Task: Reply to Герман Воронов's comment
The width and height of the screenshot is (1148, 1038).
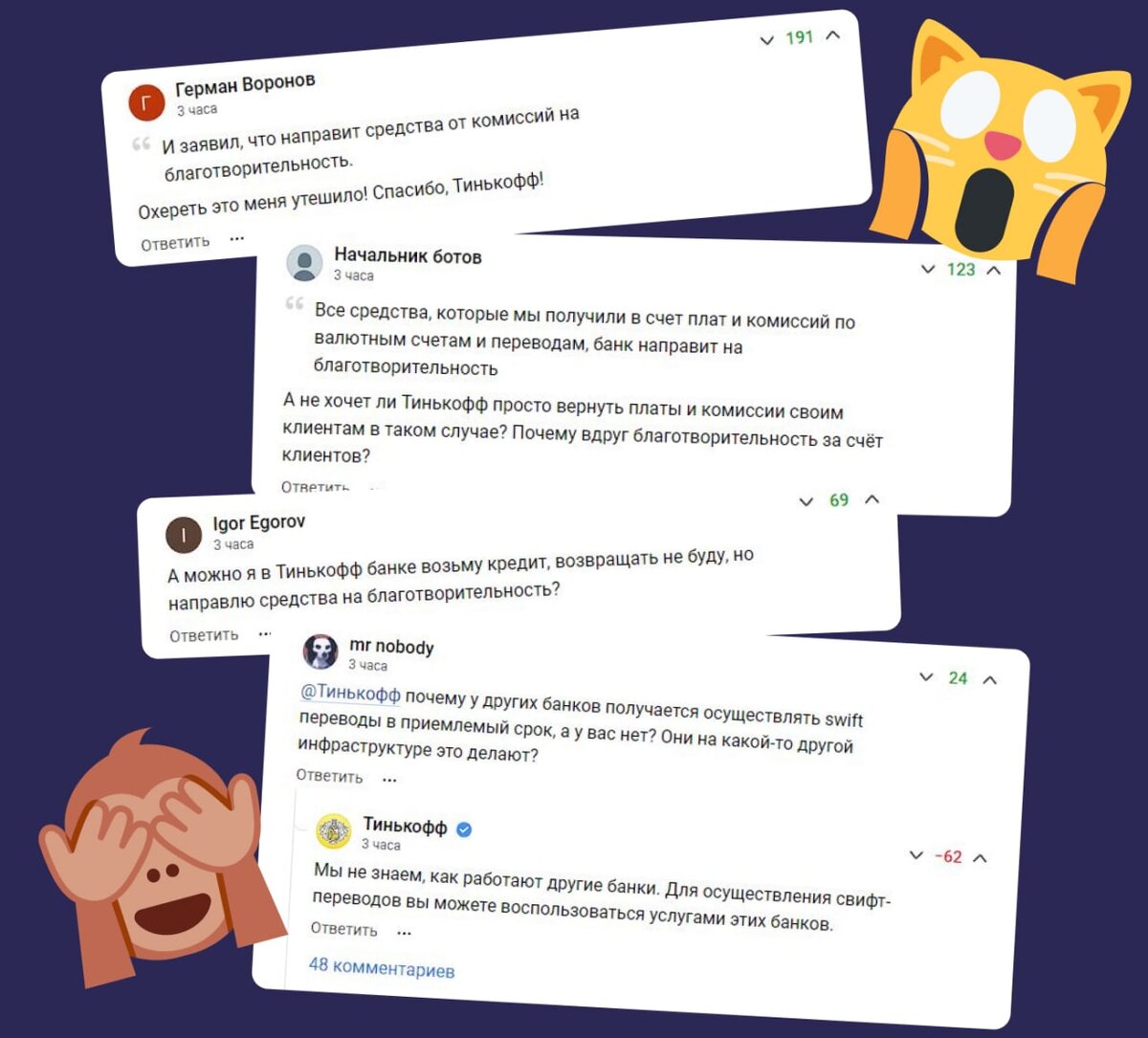Action: pyautogui.click(x=175, y=243)
